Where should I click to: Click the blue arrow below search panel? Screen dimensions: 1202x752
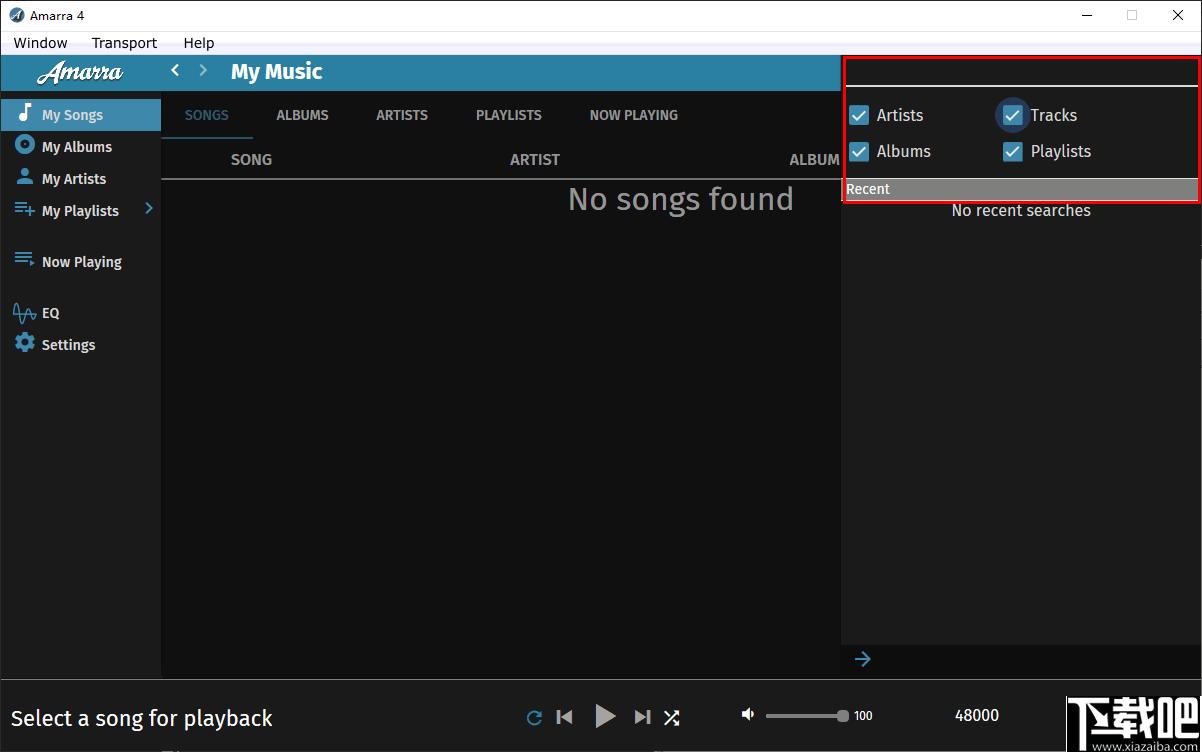tap(863, 658)
